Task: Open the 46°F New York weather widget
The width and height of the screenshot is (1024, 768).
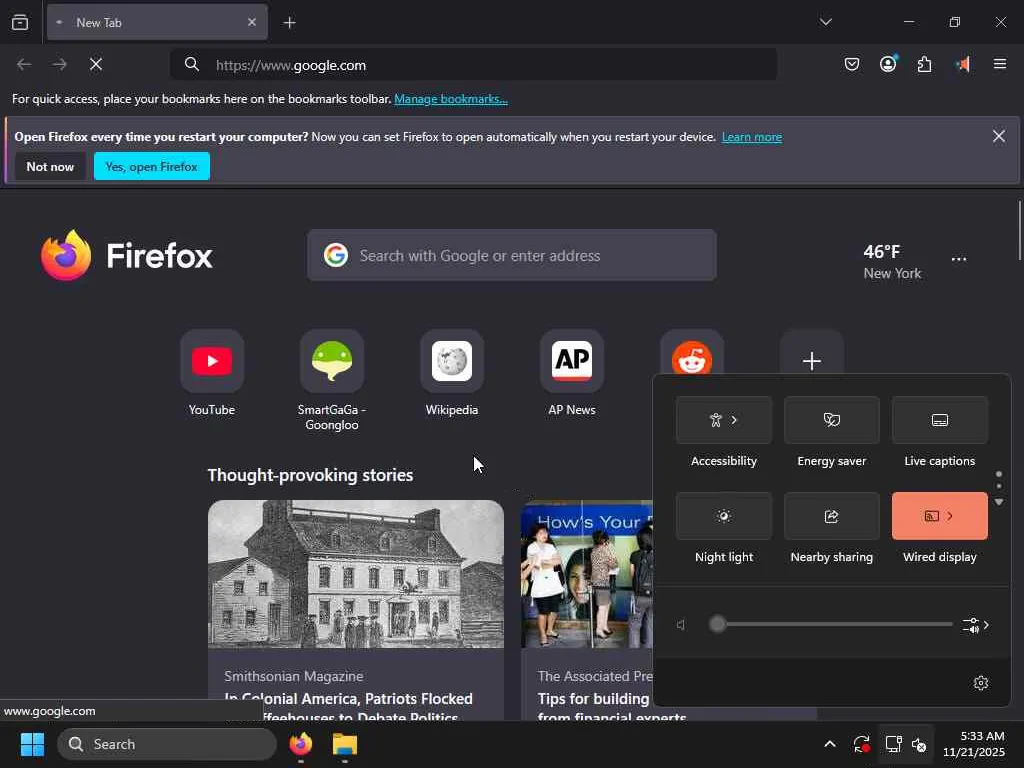Action: click(x=892, y=261)
